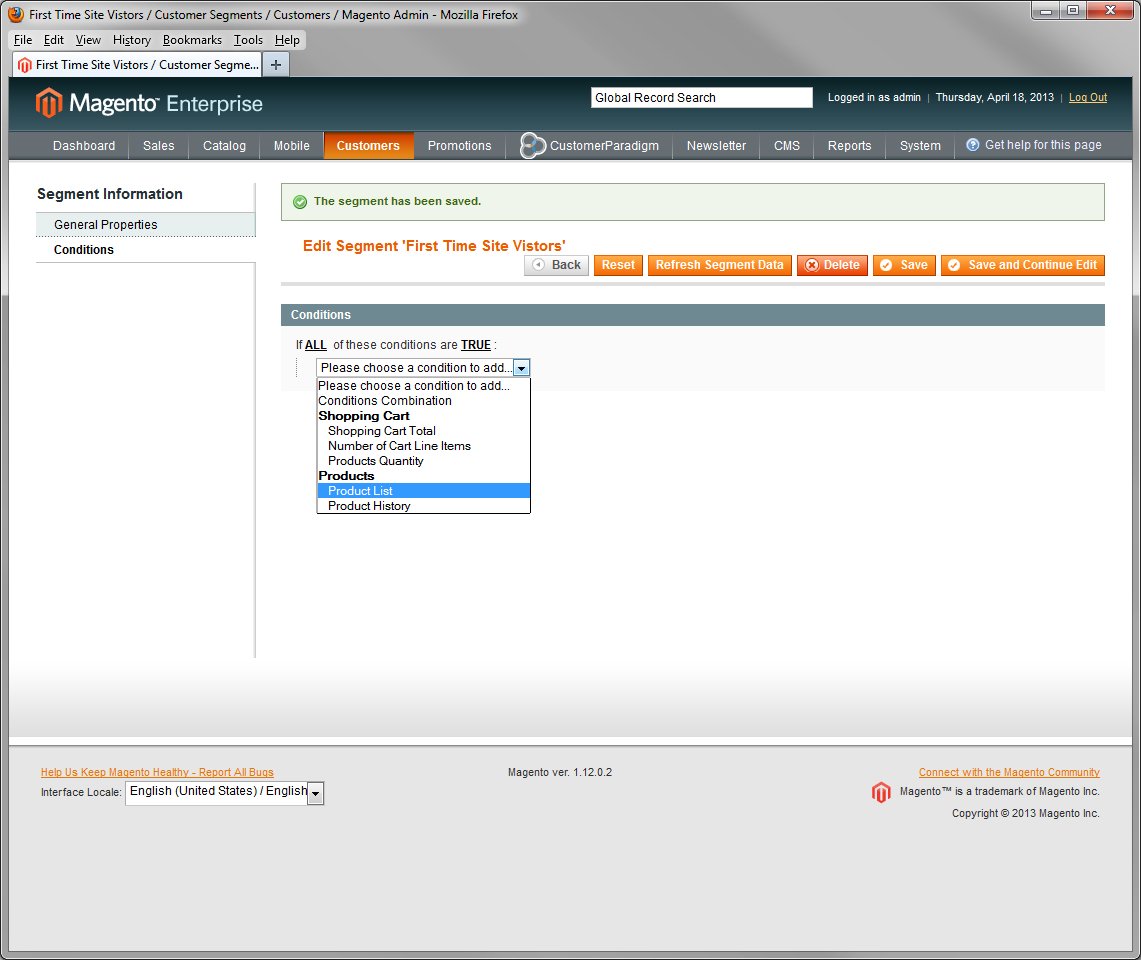Delete this customer segment
Screen dimensions: 1141x960
[832, 265]
